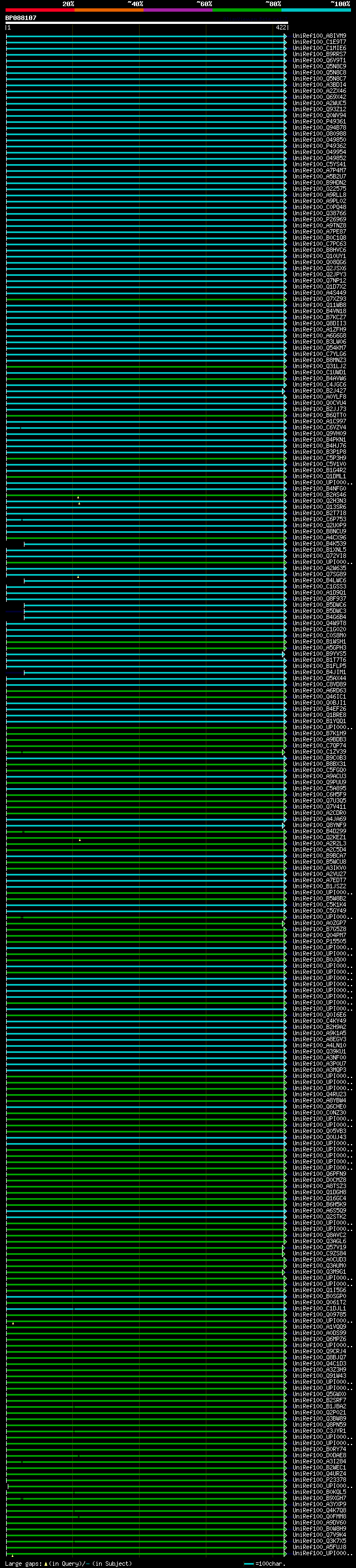Click the cyan ~100% identity legend segment
The width and height of the screenshot is (356, 1568).
point(316,10)
